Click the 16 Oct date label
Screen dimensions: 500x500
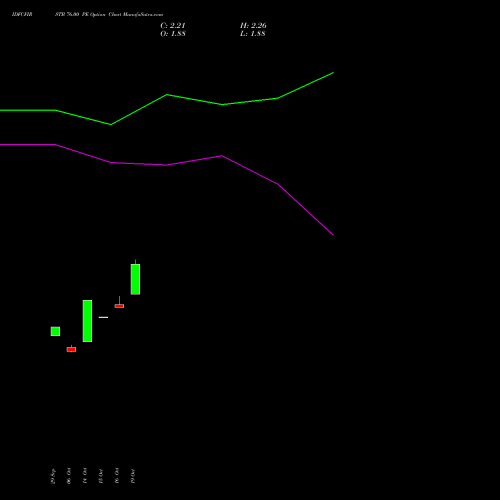pyautogui.click(x=117, y=476)
